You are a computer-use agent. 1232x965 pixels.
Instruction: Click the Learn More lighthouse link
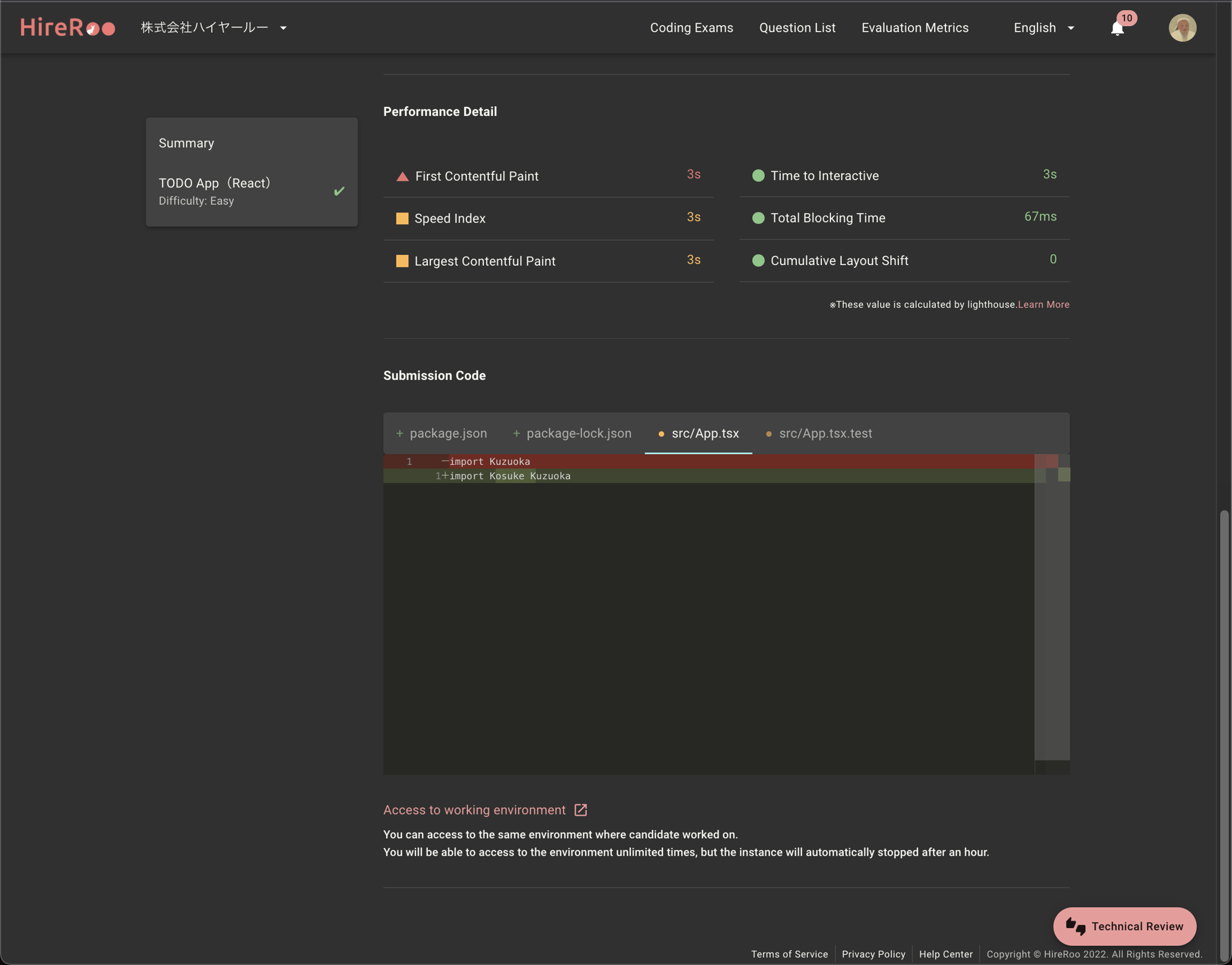1043,304
